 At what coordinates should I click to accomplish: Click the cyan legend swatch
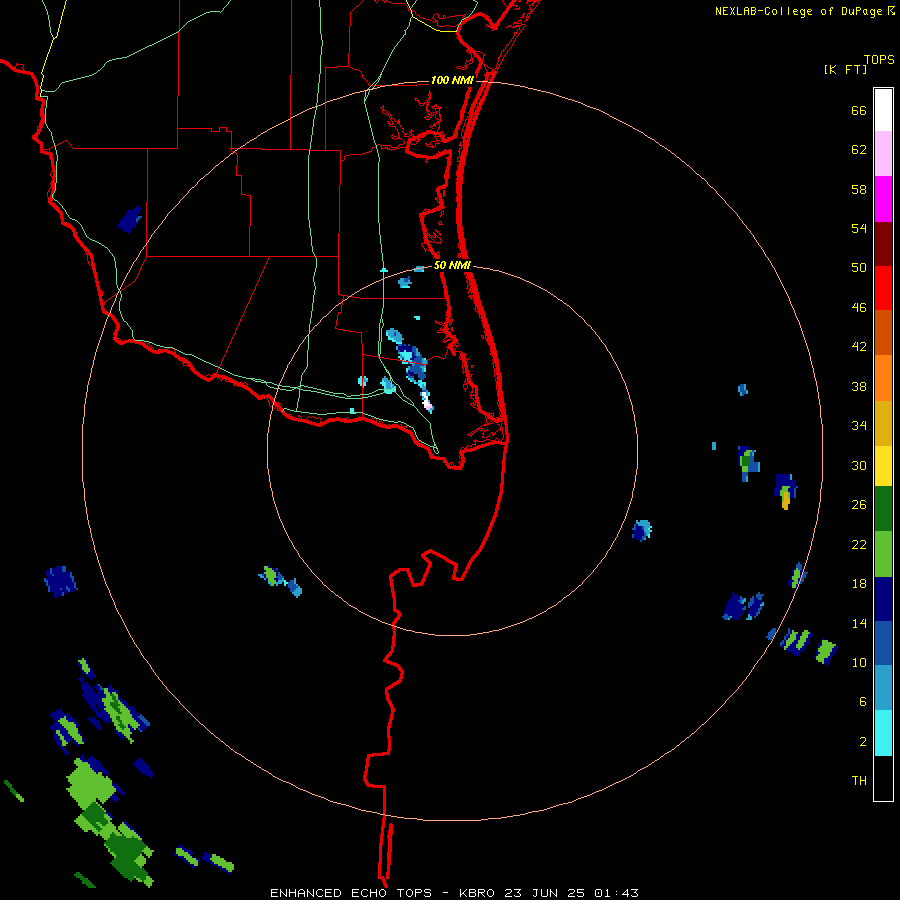coord(883,733)
